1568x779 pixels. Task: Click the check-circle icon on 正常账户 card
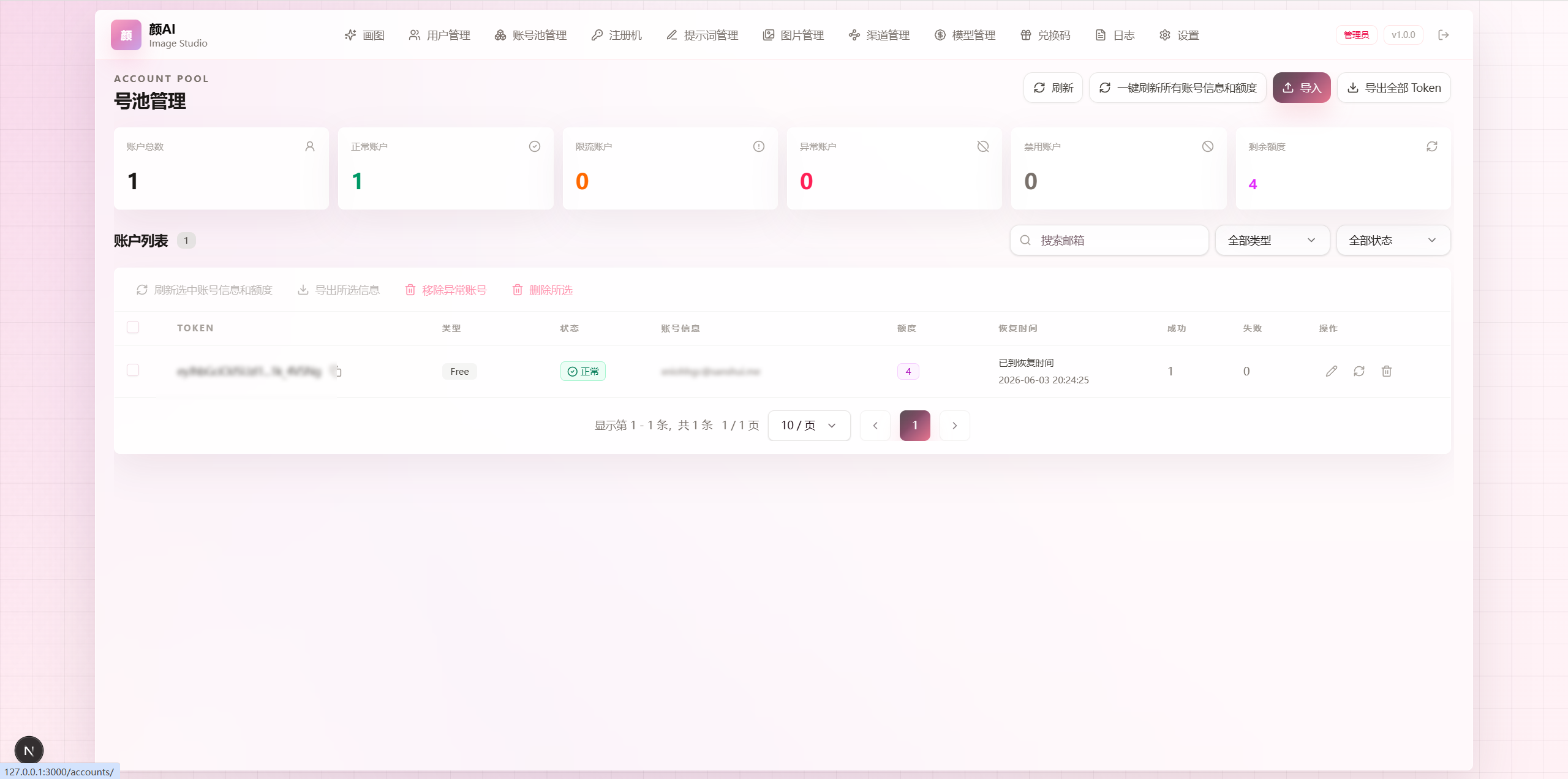click(x=535, y=146)
